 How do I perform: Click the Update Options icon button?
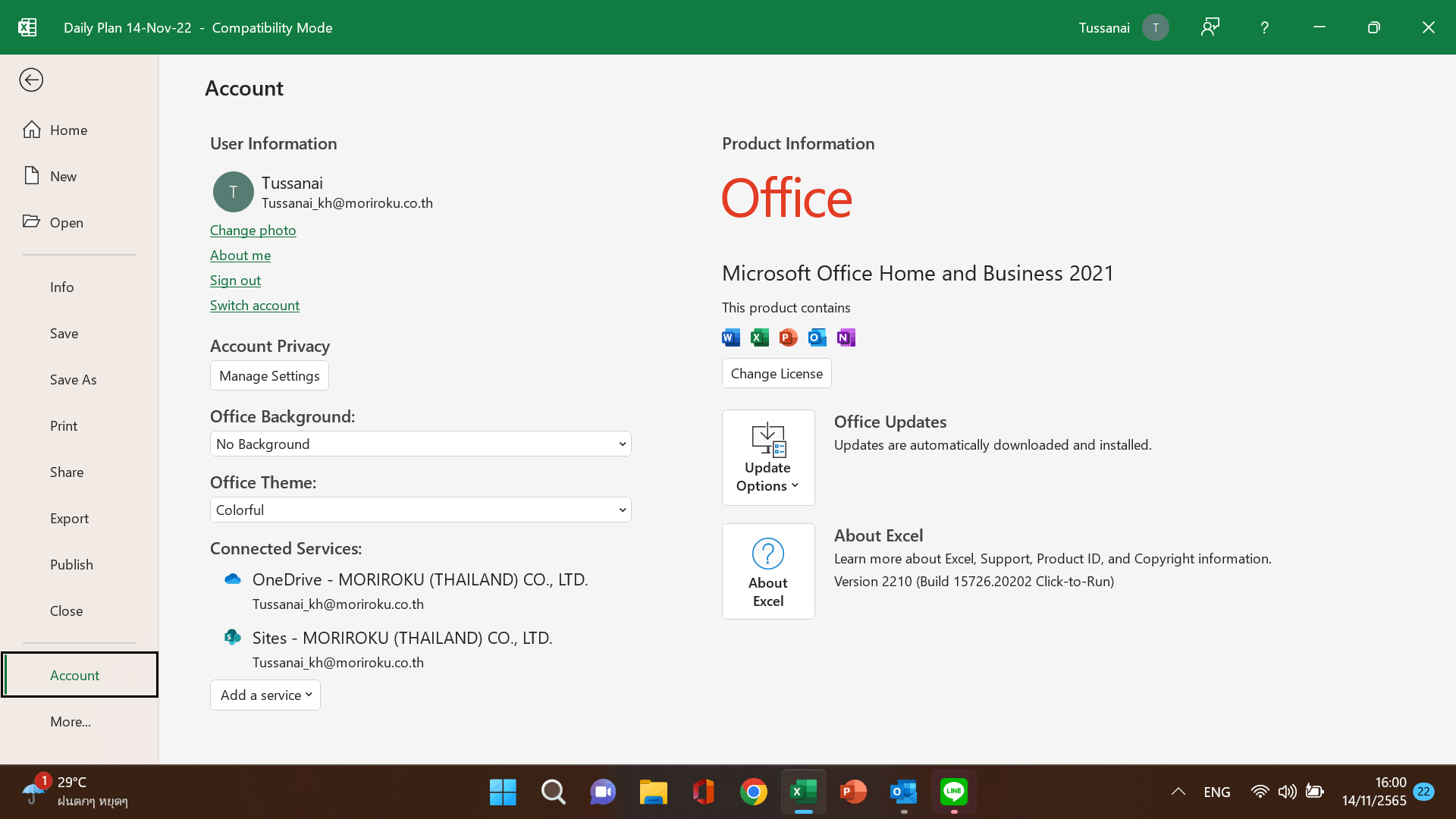click(768, 457)
